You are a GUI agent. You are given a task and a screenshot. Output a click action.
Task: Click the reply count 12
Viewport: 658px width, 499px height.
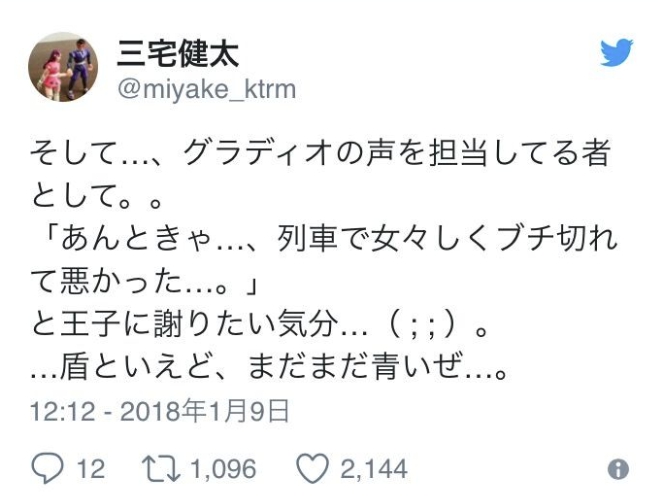90,468
